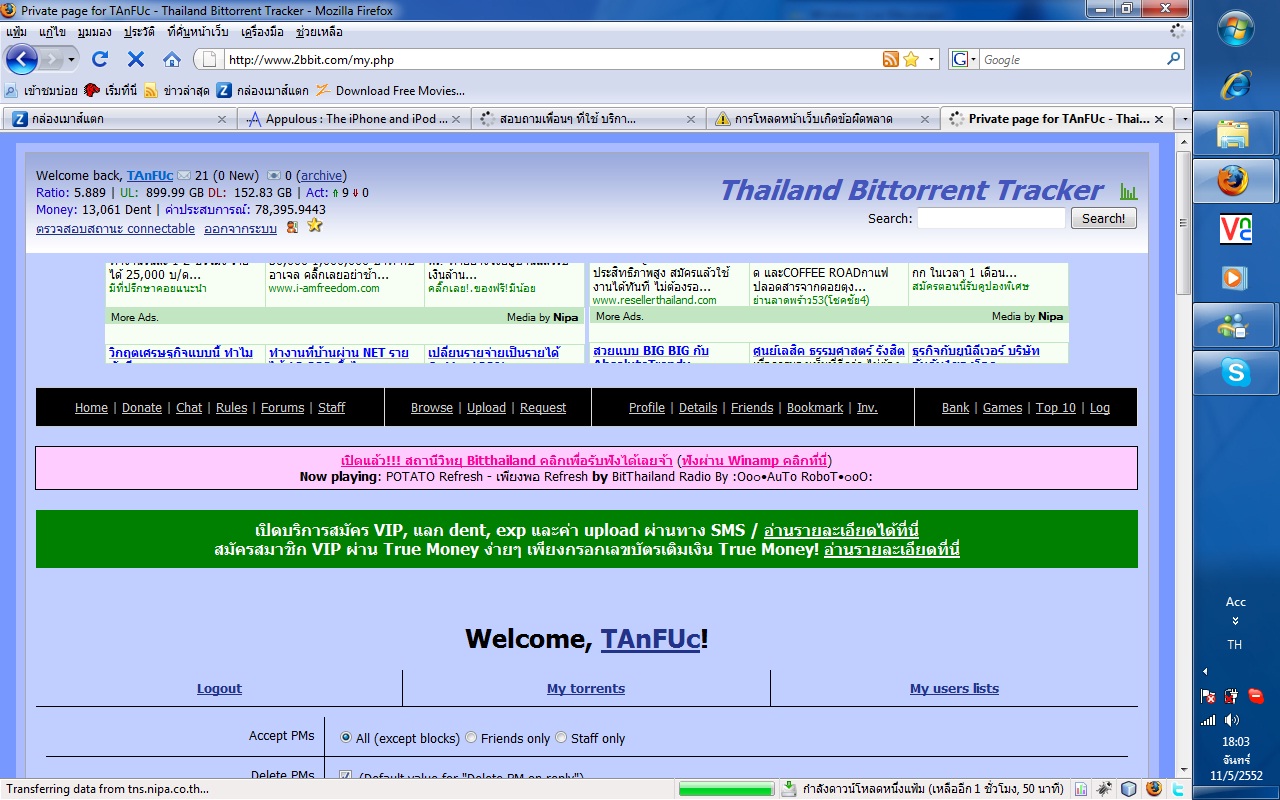Open the address bar history dropdown
This screenshot has width=1280, height=800.
point(932,59)
